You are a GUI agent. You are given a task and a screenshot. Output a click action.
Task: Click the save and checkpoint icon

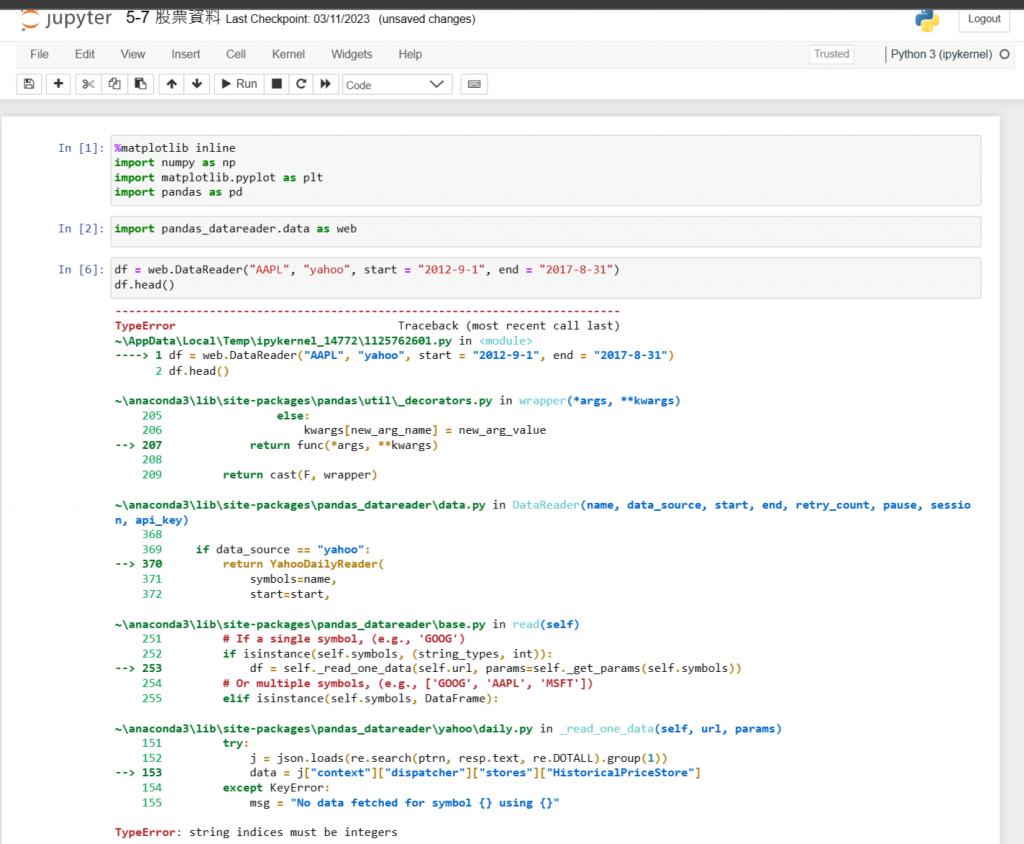click(29, 84)
